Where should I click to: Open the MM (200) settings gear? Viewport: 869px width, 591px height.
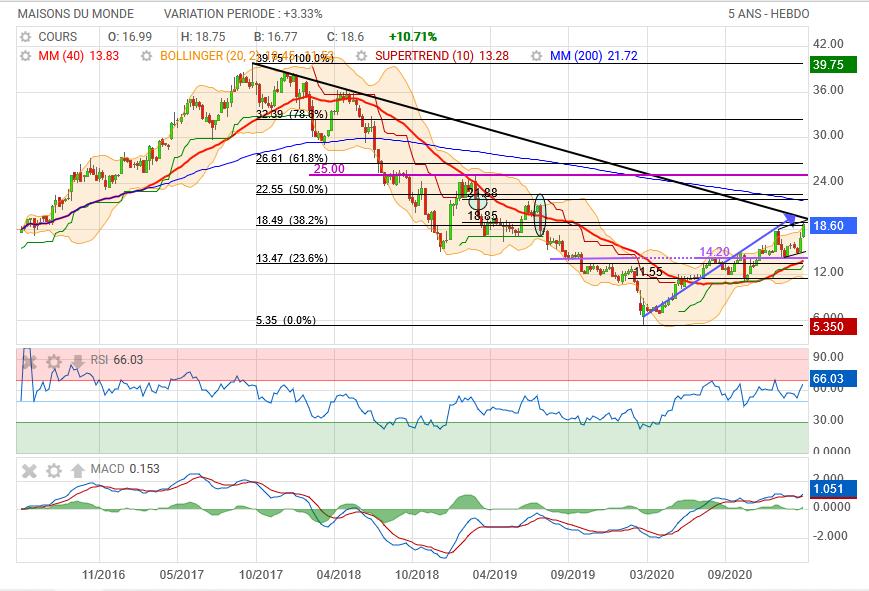tap(537, 56)
